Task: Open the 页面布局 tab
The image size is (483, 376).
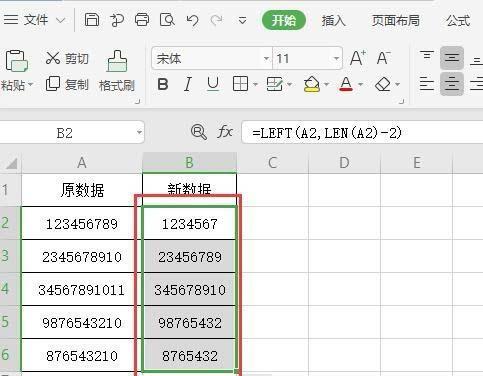Action: [x=396, y=20]
